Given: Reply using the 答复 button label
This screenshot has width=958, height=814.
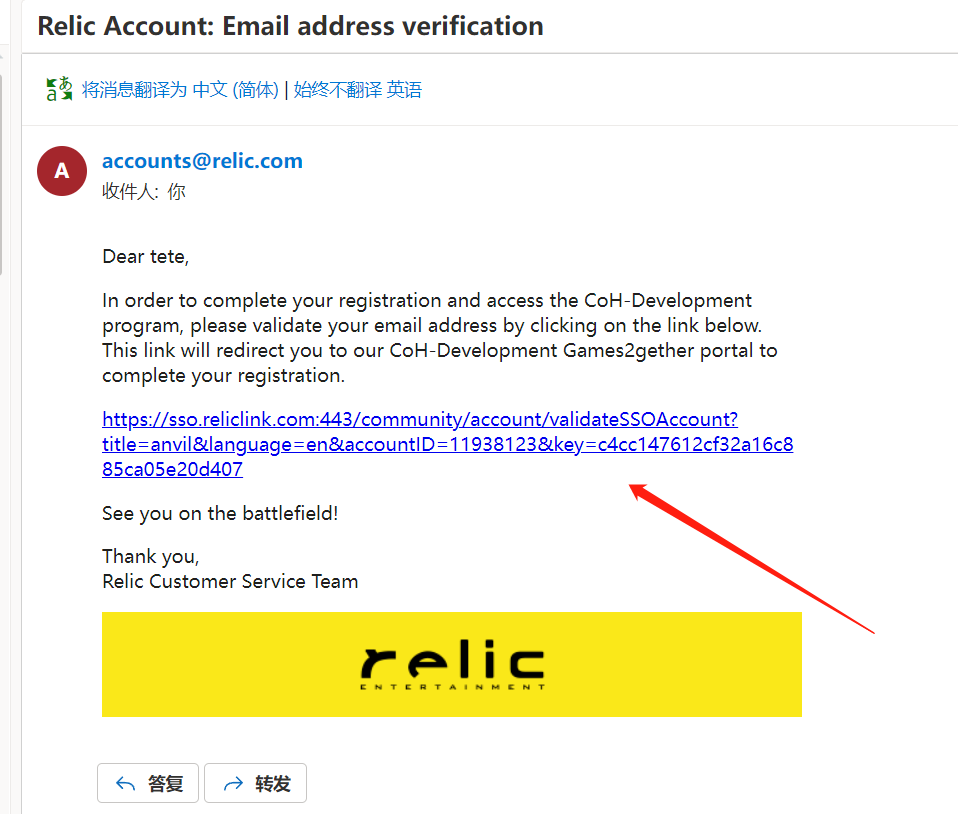Looking at the screenshot, I should [x=166, y=783].
